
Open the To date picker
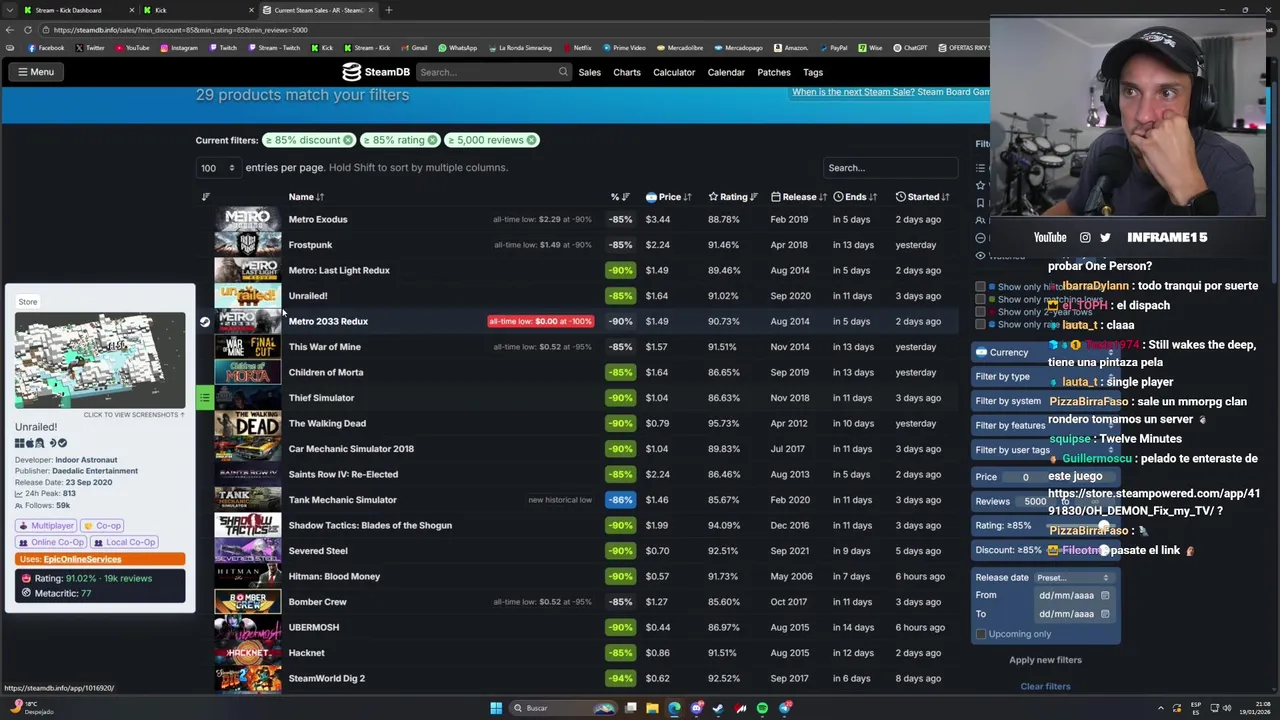click(1105, 614)
